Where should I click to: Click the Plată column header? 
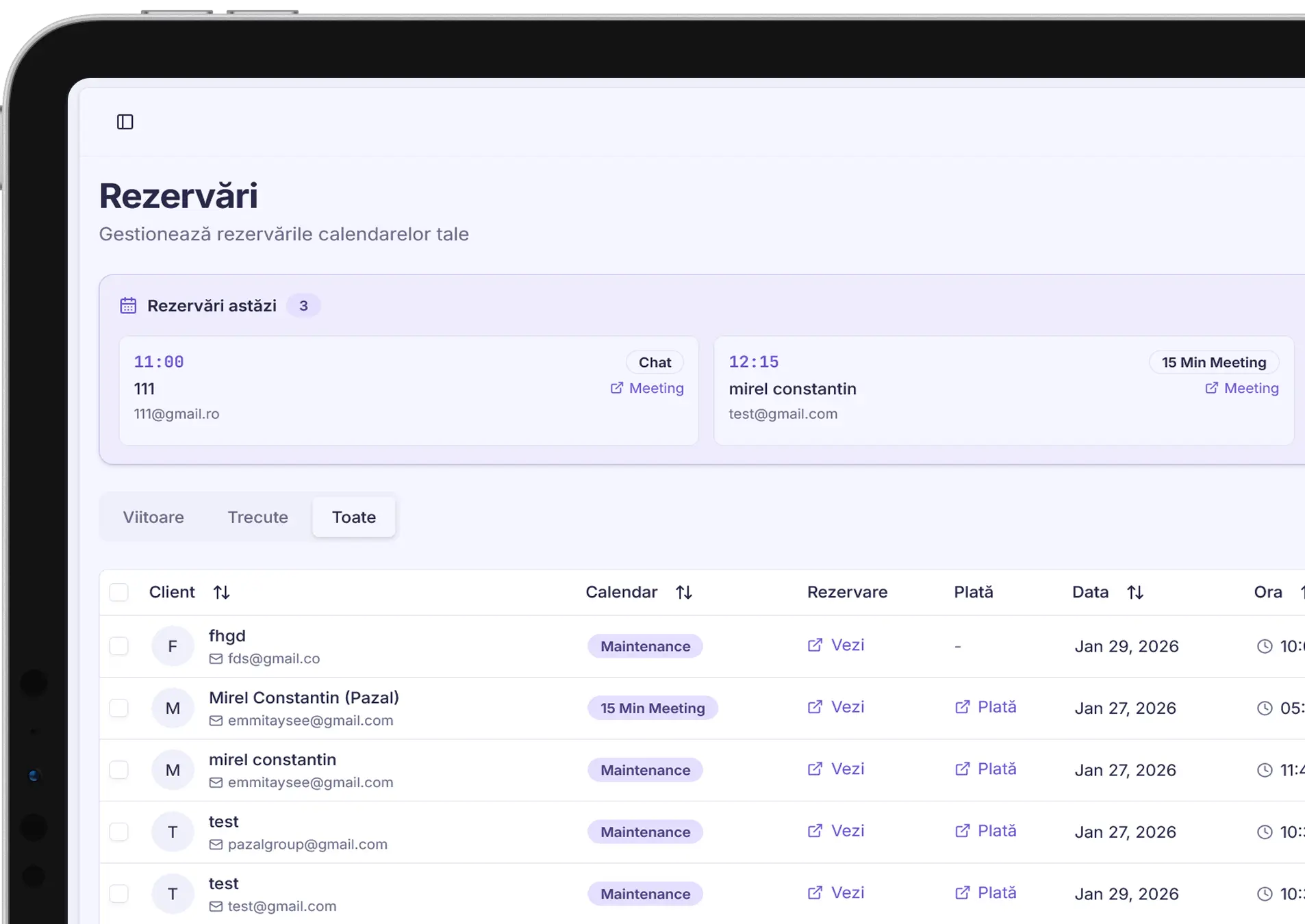[x=973, y=592]
